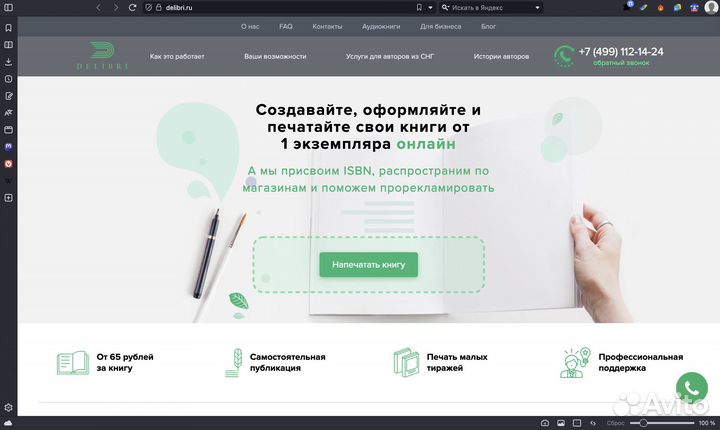Image resolution: width=720 pixels, height=430 pixels.
Task: Click 'Сброс' to reset zoom
Action: (x=615, y=423)
